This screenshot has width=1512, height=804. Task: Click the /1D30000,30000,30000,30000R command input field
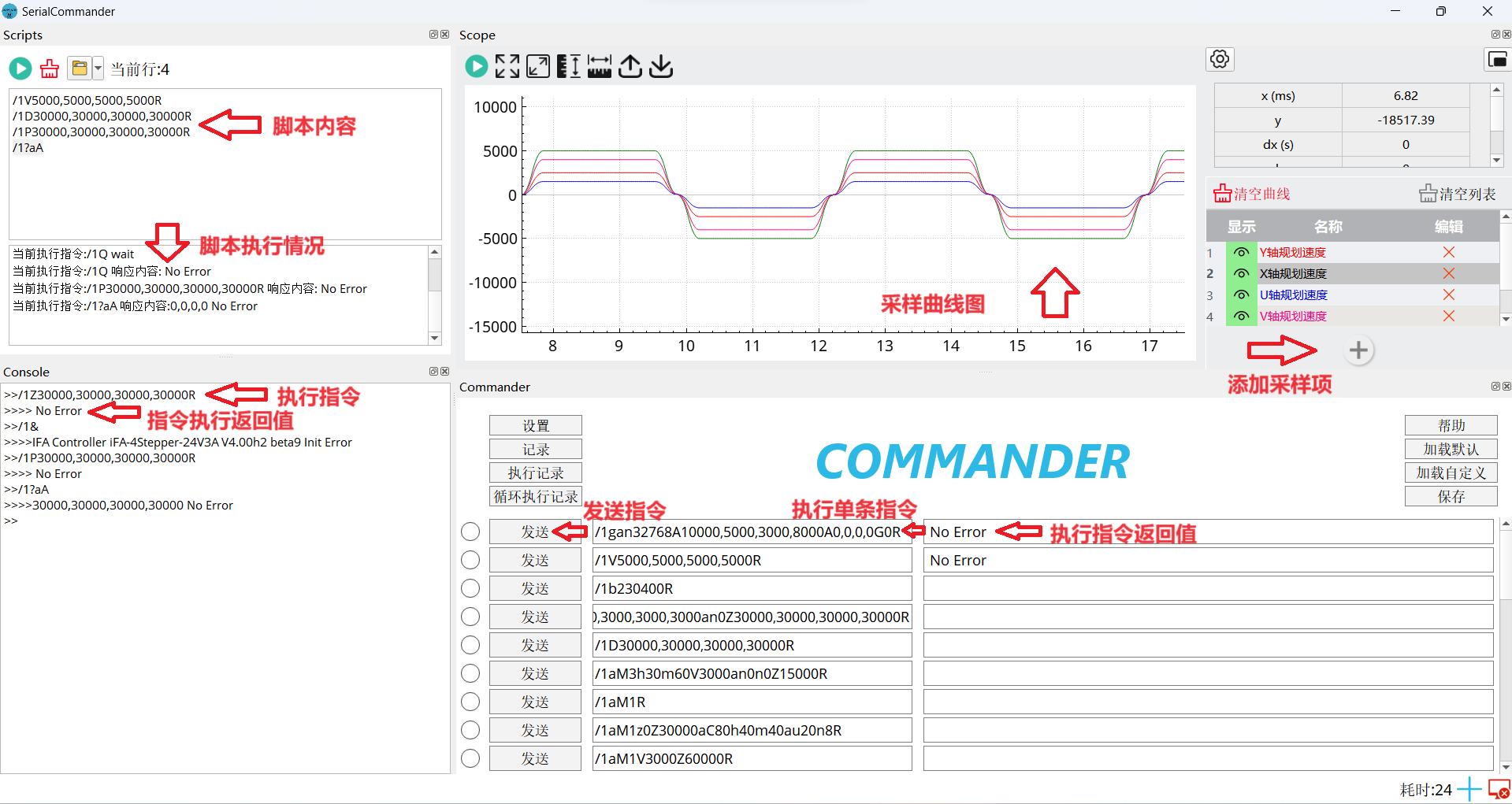pos(752,646)
